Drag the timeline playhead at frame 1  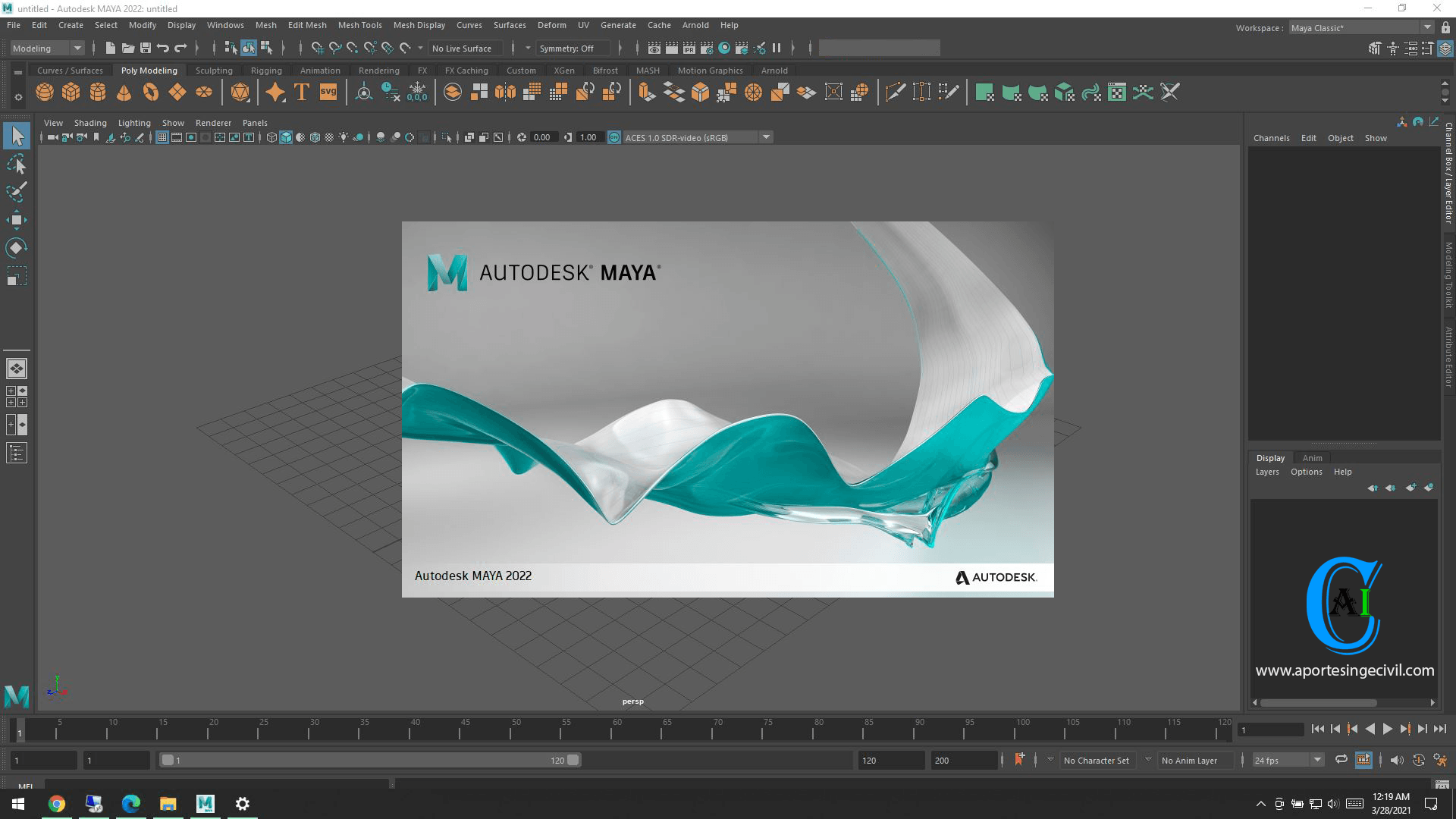[x=18, y=728]
